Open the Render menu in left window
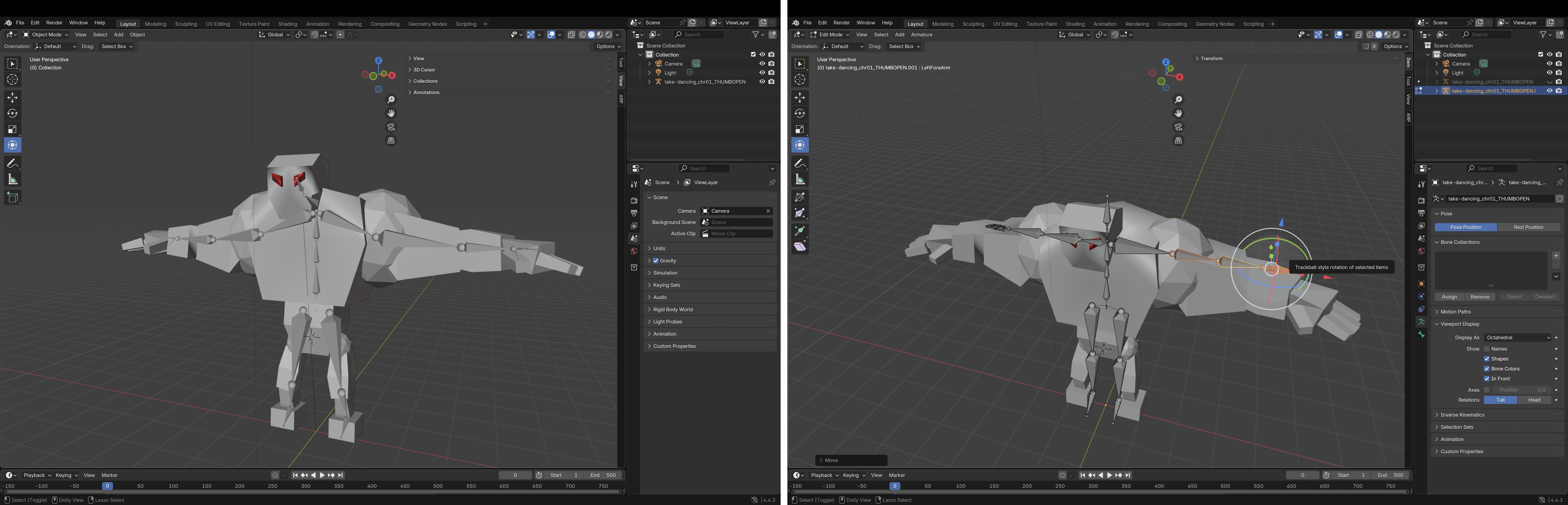The width and height of the screenshot is (1568, 505). click(x=54, y=23)
